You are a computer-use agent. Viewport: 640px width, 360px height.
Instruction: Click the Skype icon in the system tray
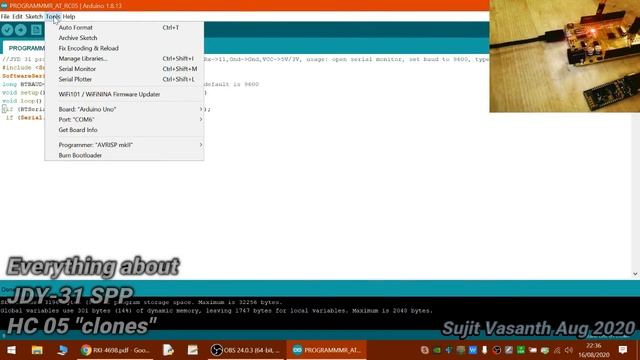pos(425,350)
